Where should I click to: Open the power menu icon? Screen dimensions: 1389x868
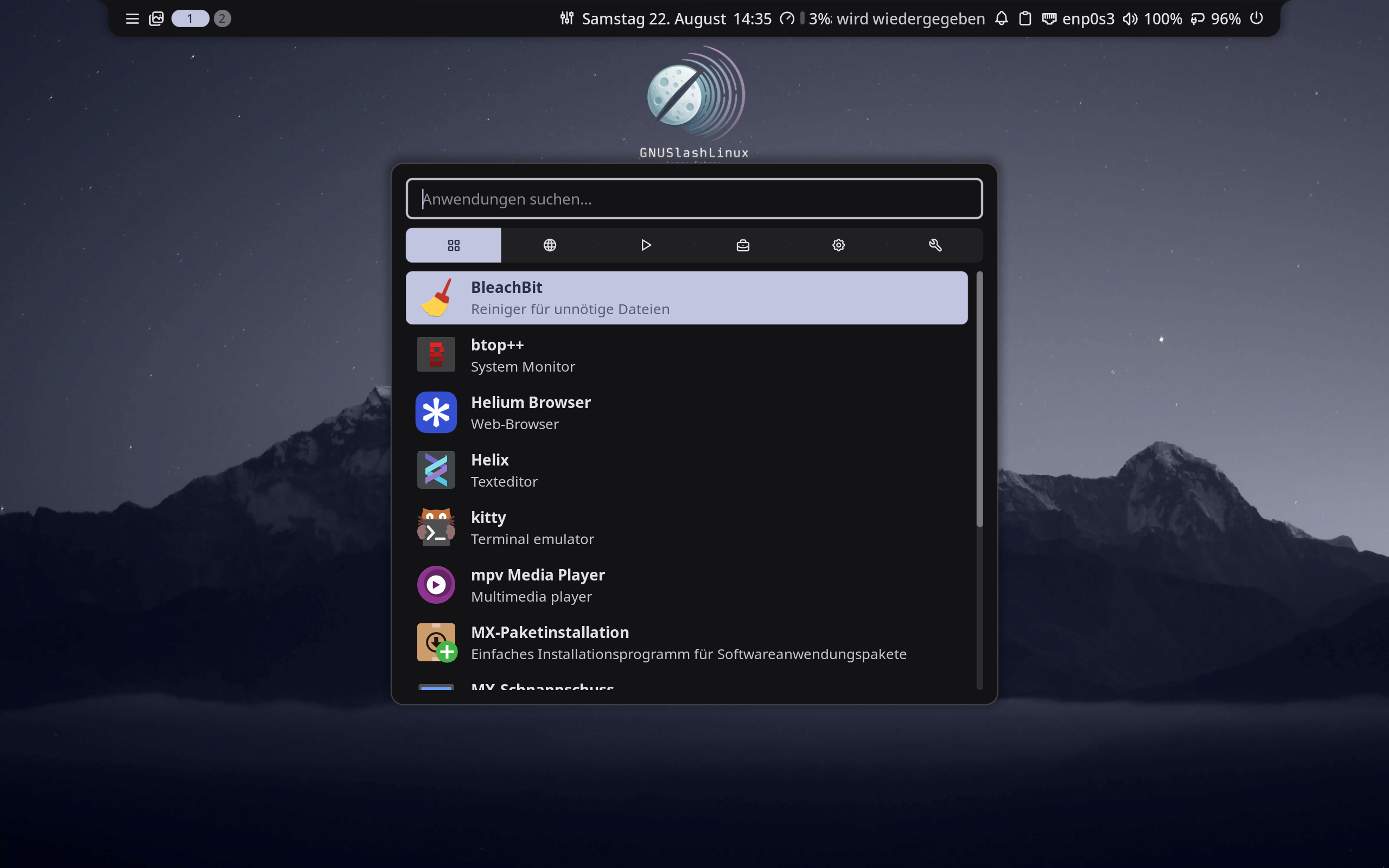(x=1257, y=18)
